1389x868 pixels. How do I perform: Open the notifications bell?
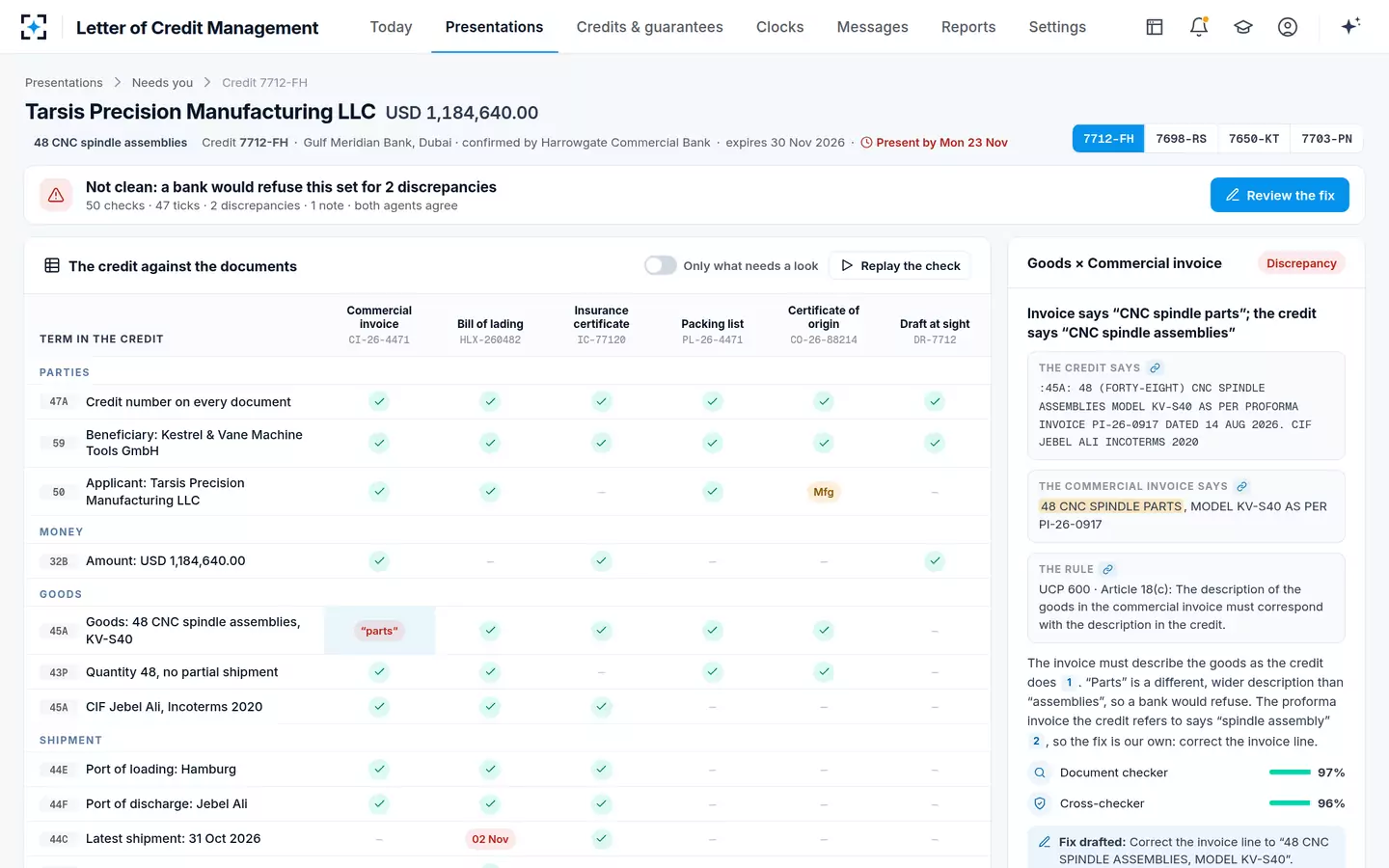[x=1199, y=27]
